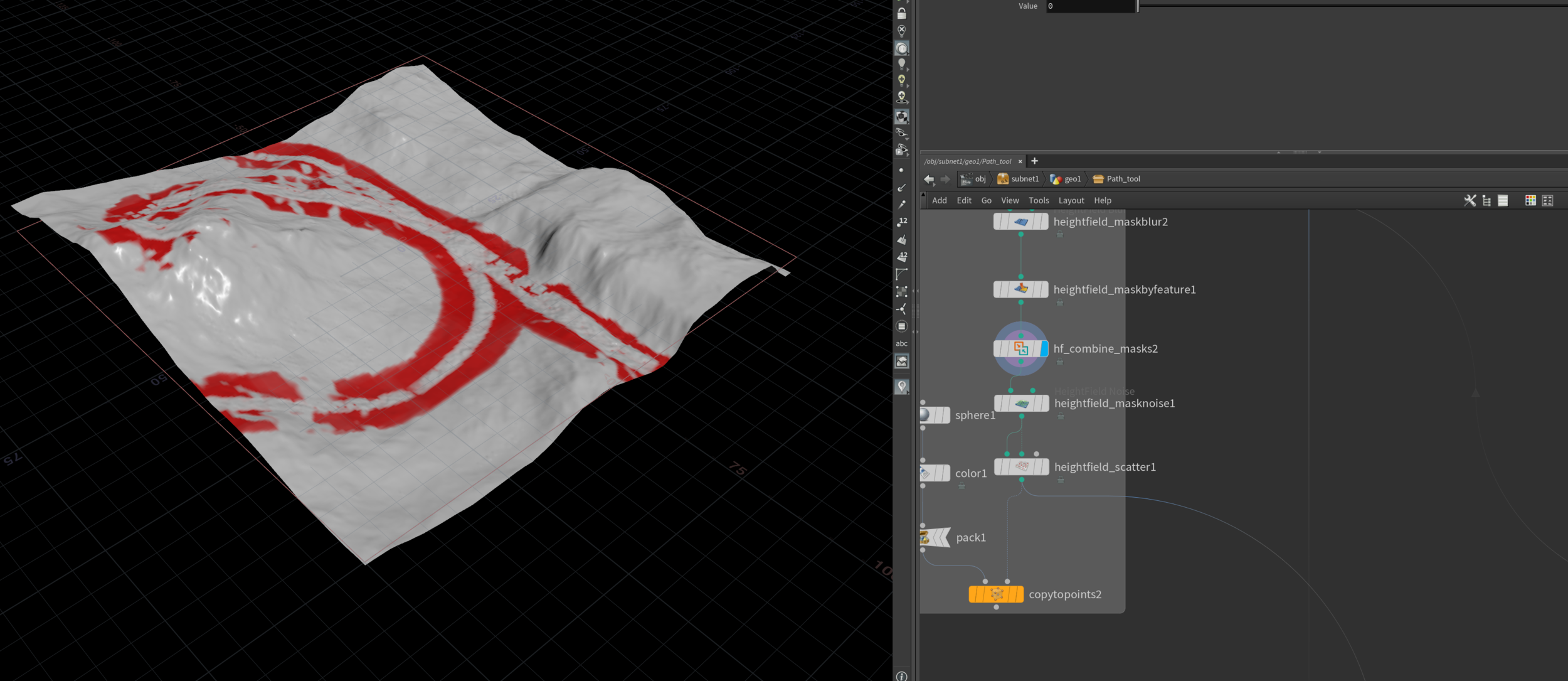The width and height of the screenshot is (1568, 681).
Task: Expand map marker viewport icon dropdown
Action: pyautogui.click(x=907, y=392)
